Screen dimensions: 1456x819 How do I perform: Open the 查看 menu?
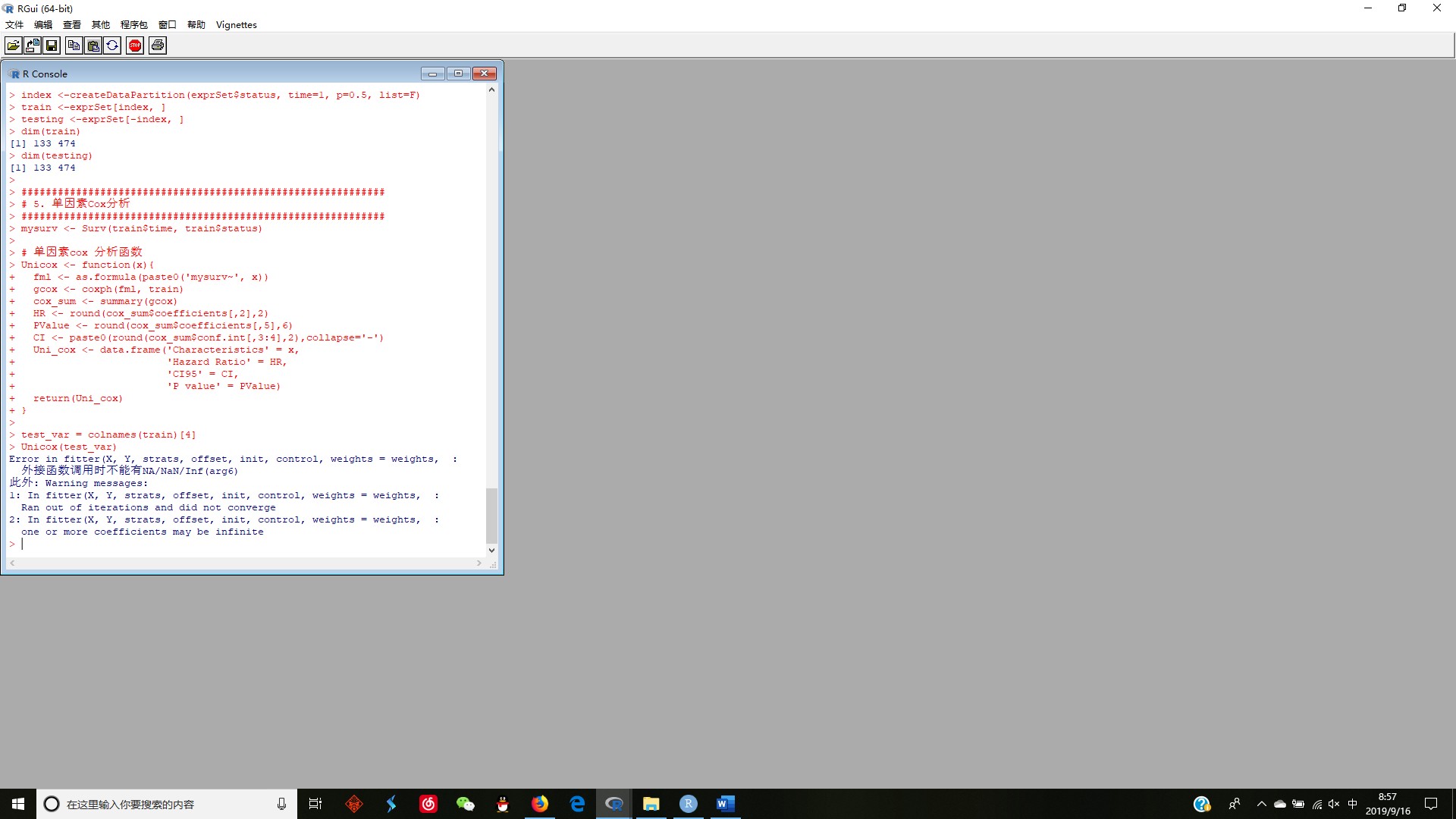72,24
